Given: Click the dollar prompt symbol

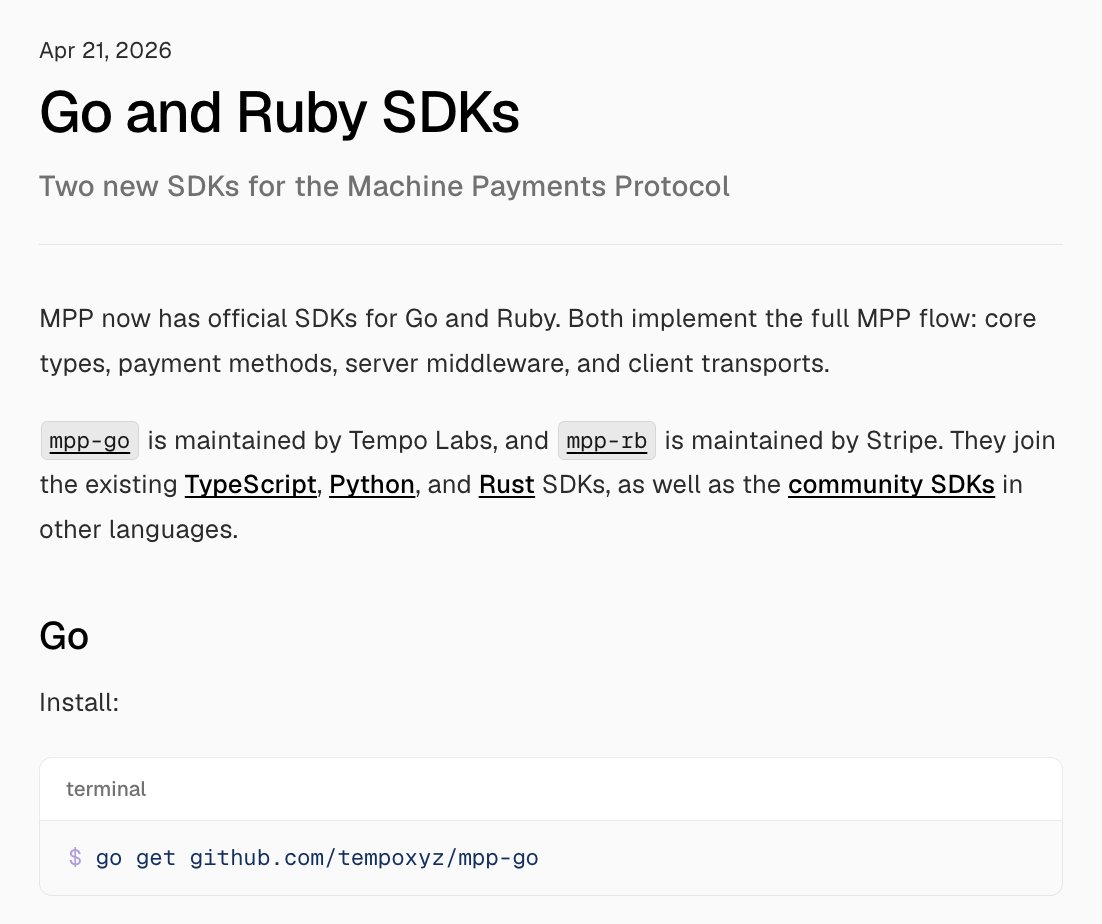Looking at the screenshot, I should point(75,857).
